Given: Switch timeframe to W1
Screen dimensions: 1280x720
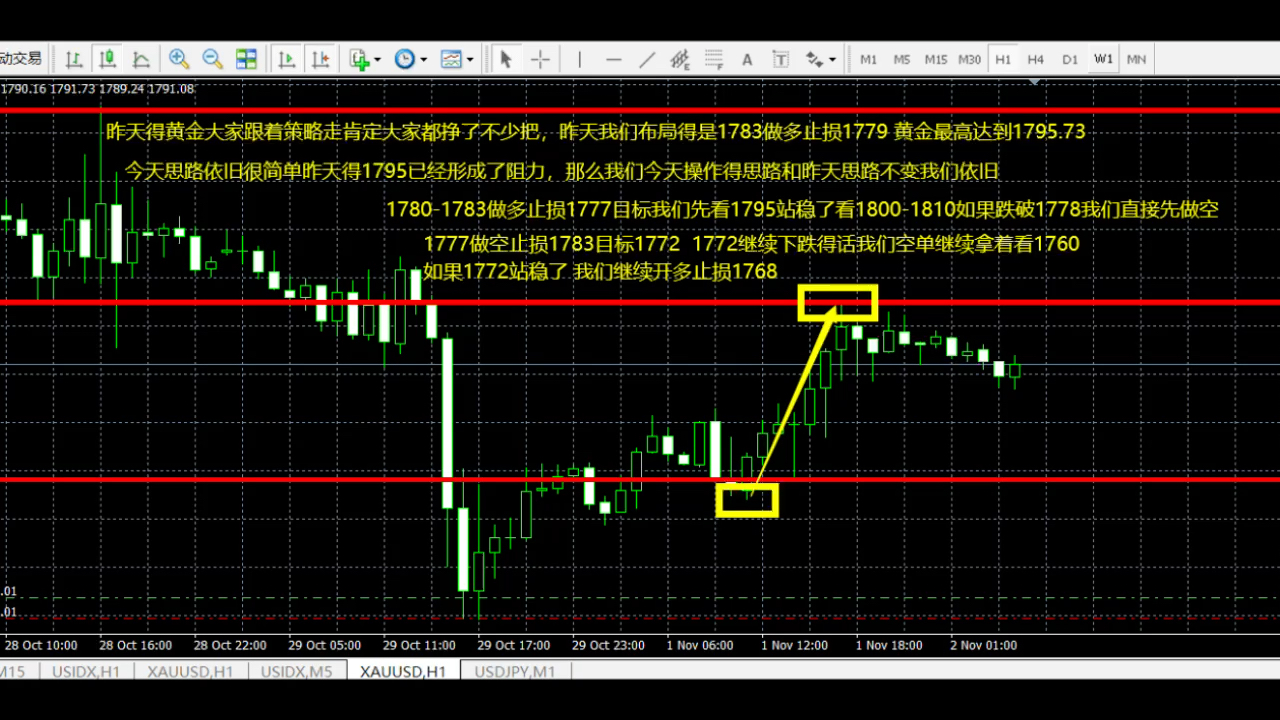Looking at the screenshot, I should (x=1103, y=59).
